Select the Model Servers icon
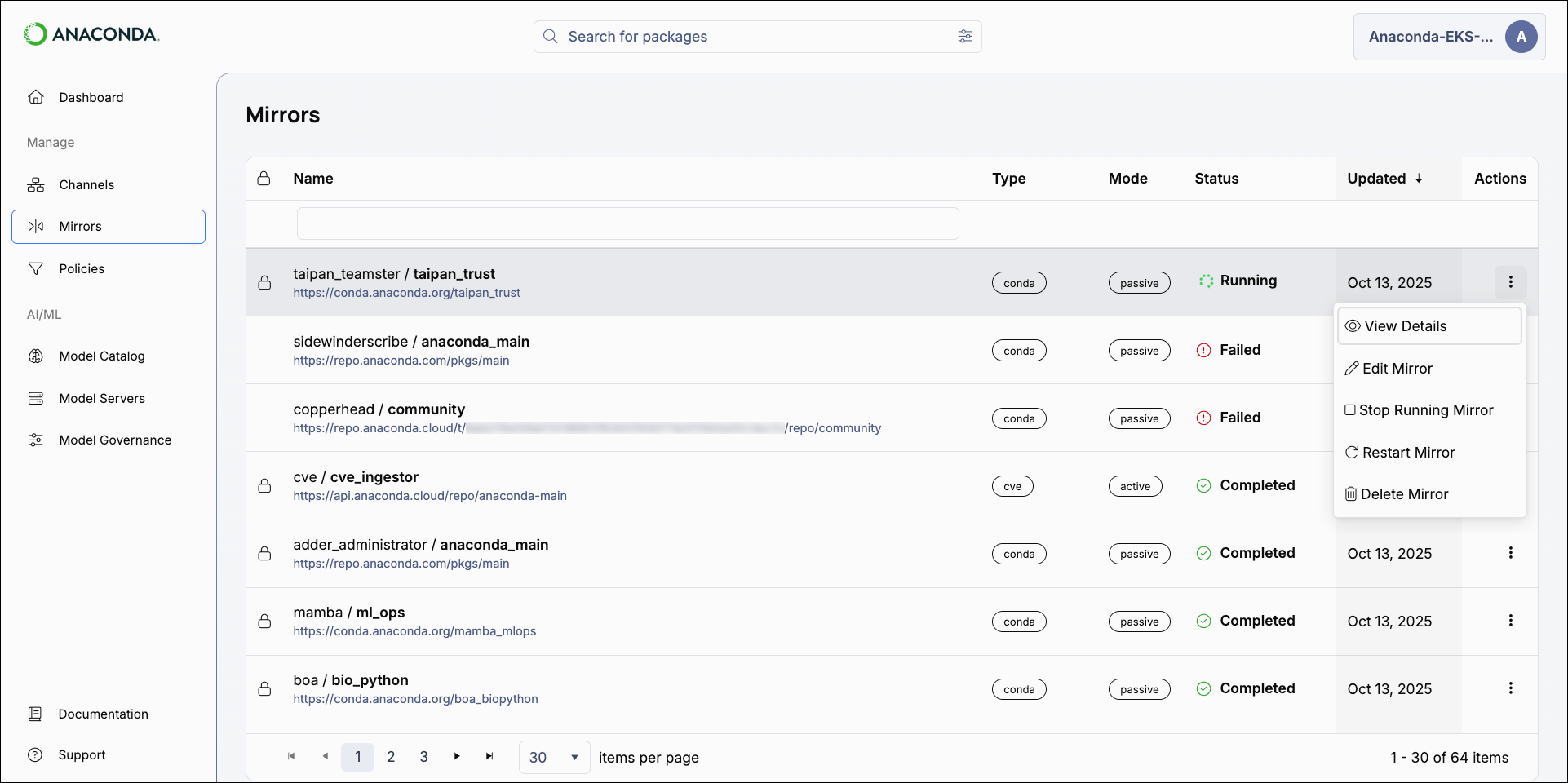This screenshot has height=783, width=1568. coord(36,398)
